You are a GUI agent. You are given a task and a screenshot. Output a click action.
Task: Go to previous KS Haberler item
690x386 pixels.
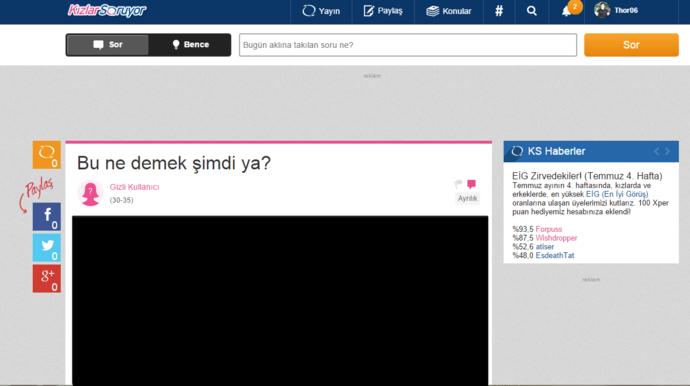pyautogui.click(x=656, y=151)
